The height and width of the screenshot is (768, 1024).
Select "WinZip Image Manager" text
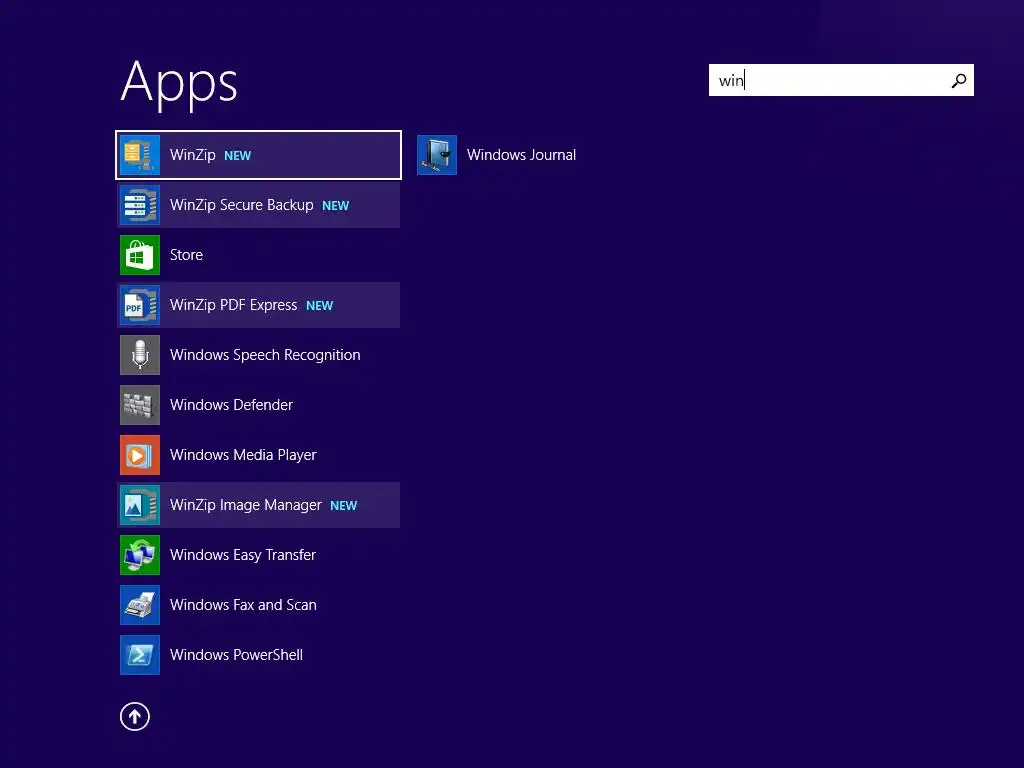tap(246, 505)
